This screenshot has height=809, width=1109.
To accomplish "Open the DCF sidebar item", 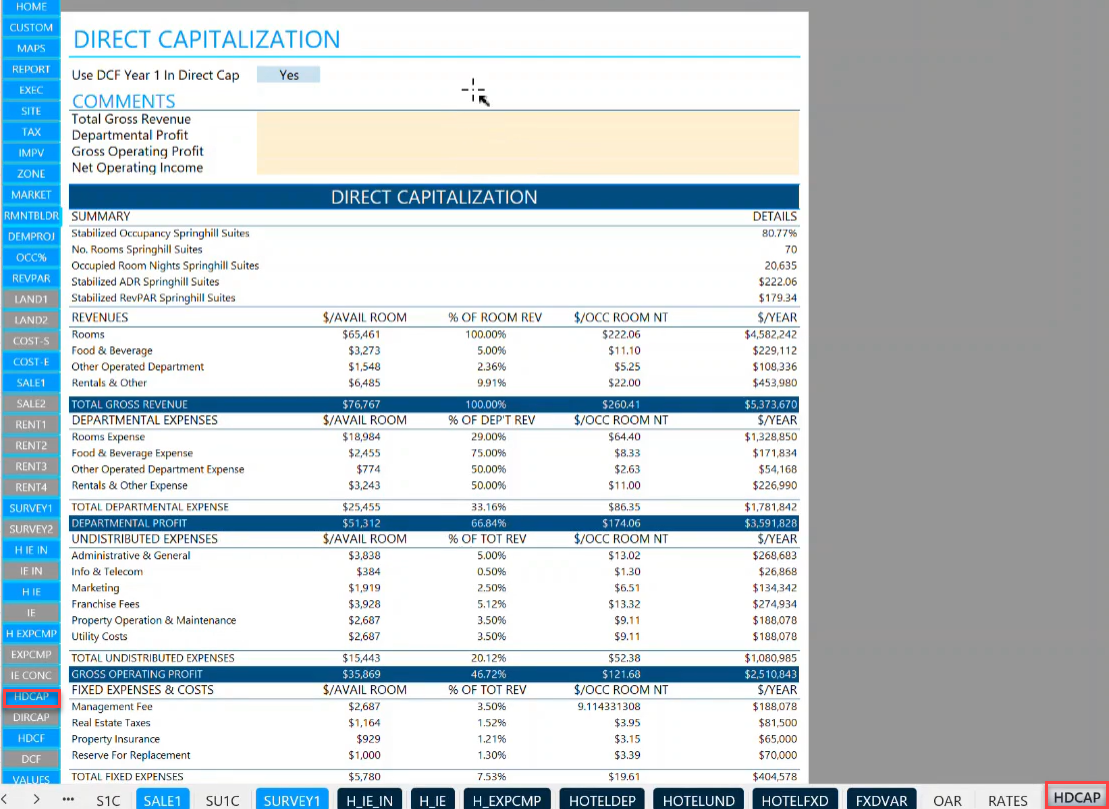I will coord(30,758).
